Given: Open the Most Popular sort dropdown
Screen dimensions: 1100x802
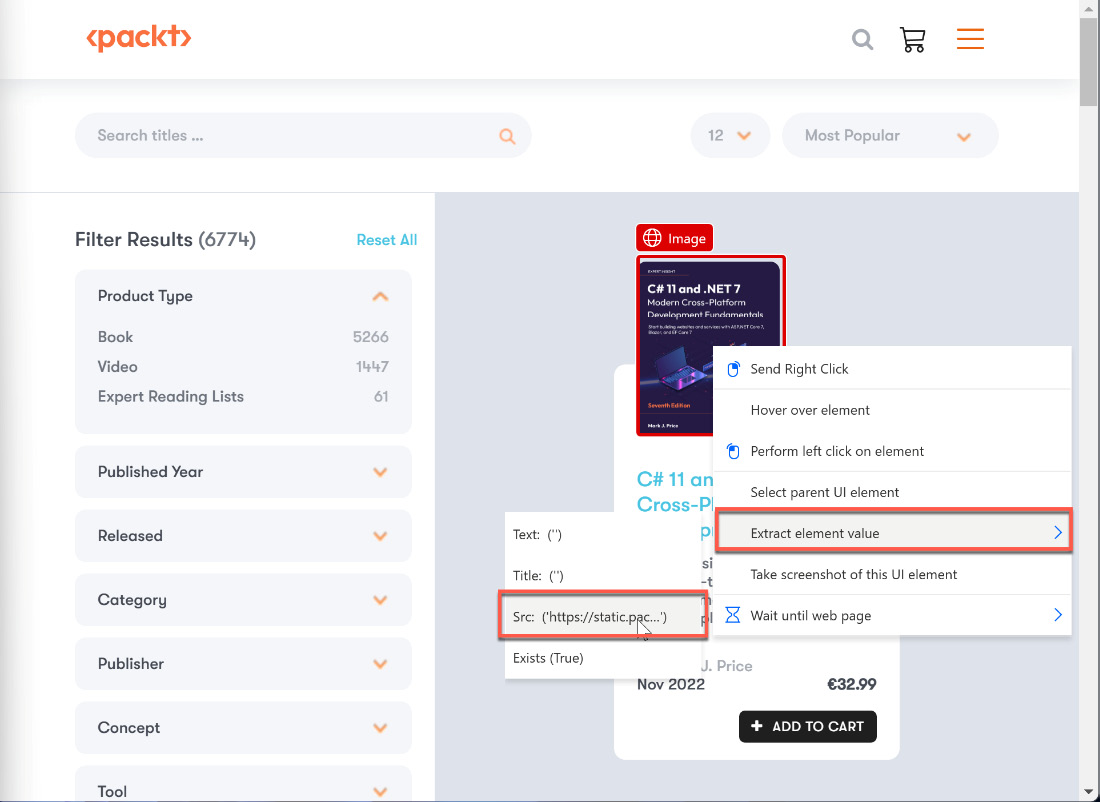Looking at the screenshot, I should [890, 135].
